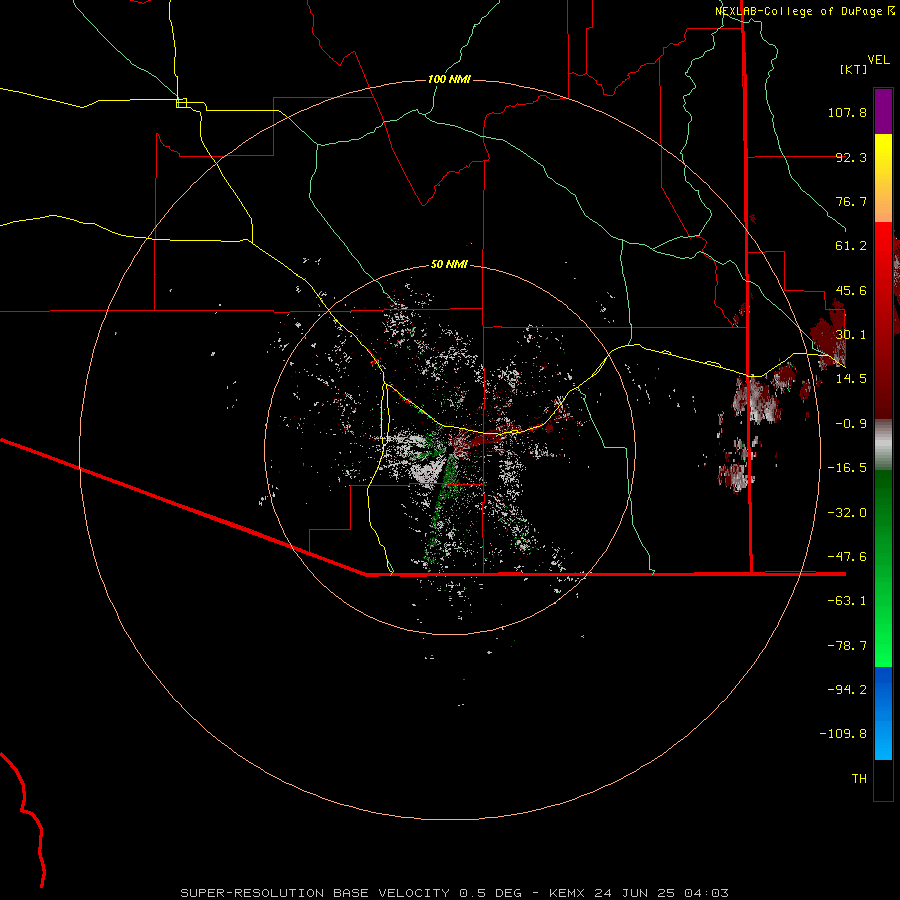The height and width of the screenshot is (900, 900).
Task: Click the -47.6 velocity scale value
Action: point(847,557)
